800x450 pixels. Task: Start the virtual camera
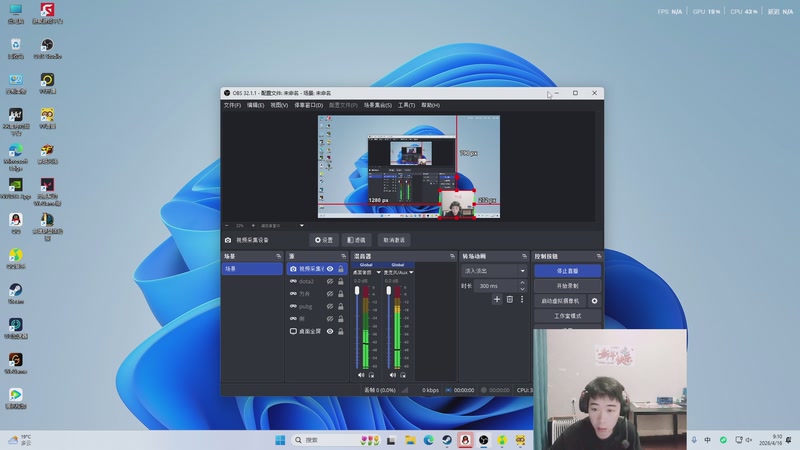[561, 301]
